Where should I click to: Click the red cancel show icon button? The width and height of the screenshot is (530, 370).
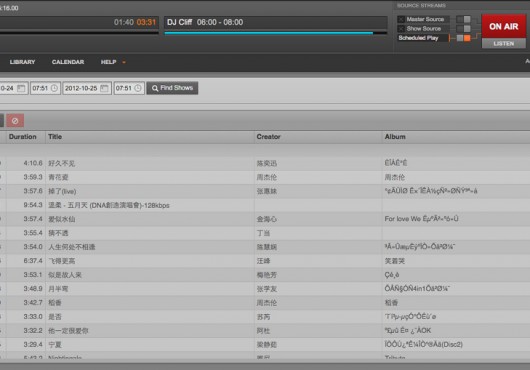[x=15, y=121]
